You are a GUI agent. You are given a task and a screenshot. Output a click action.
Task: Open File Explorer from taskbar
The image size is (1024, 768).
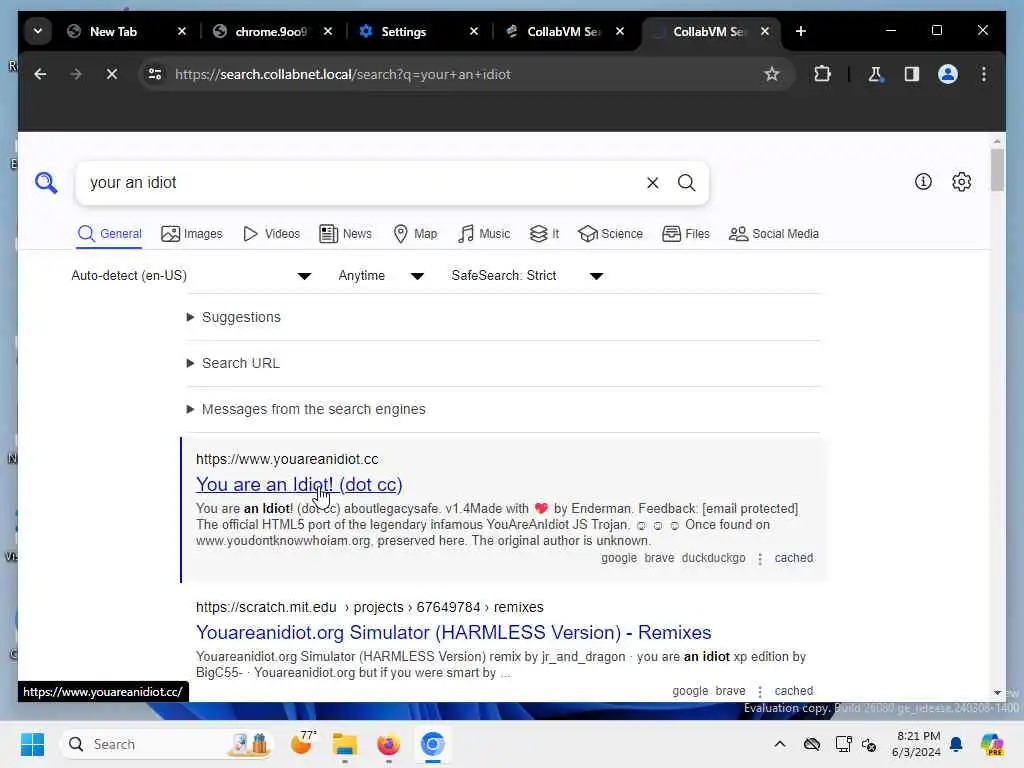[344, 744]
